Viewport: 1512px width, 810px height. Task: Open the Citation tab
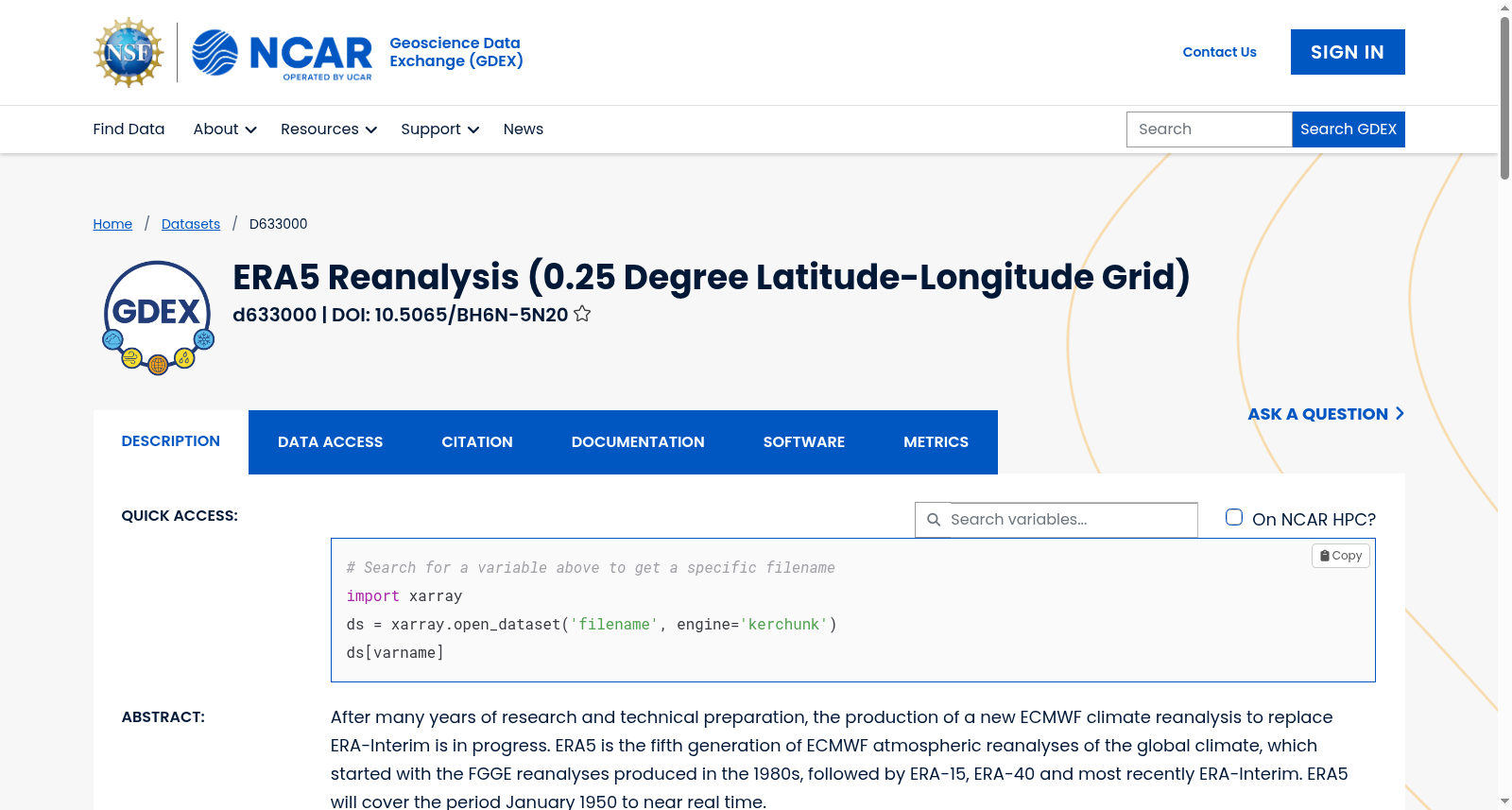click(x=477, y=442)
